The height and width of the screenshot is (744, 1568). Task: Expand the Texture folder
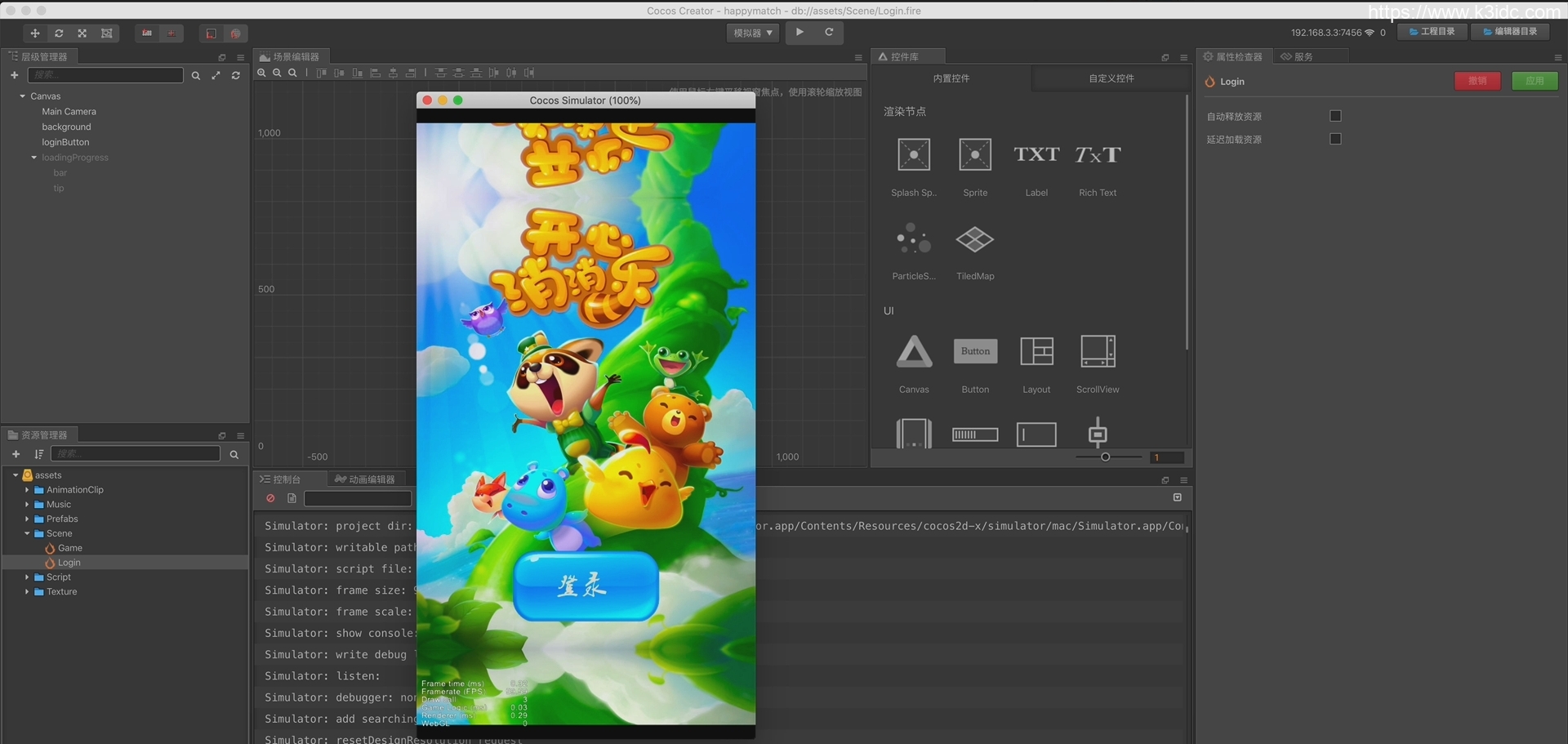(27, 592)
